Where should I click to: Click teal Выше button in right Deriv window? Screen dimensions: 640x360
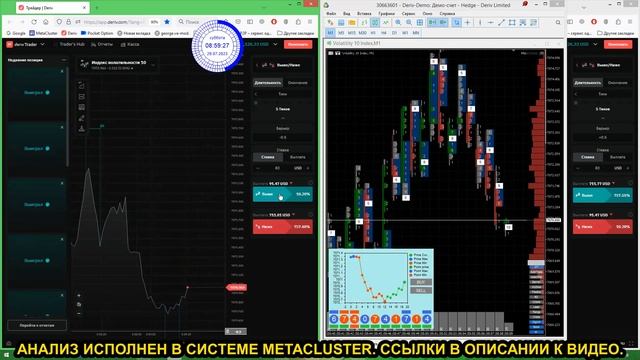pos(603,195)
